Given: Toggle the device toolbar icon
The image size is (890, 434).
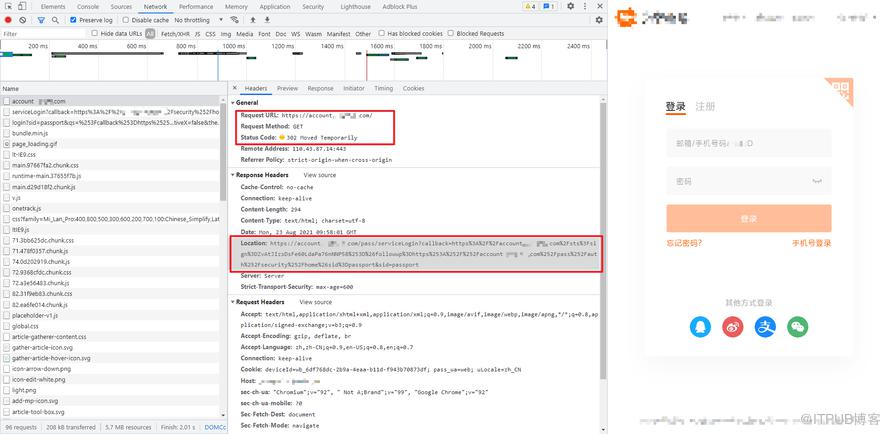Looking at the screenshot, I should (21, 6).
